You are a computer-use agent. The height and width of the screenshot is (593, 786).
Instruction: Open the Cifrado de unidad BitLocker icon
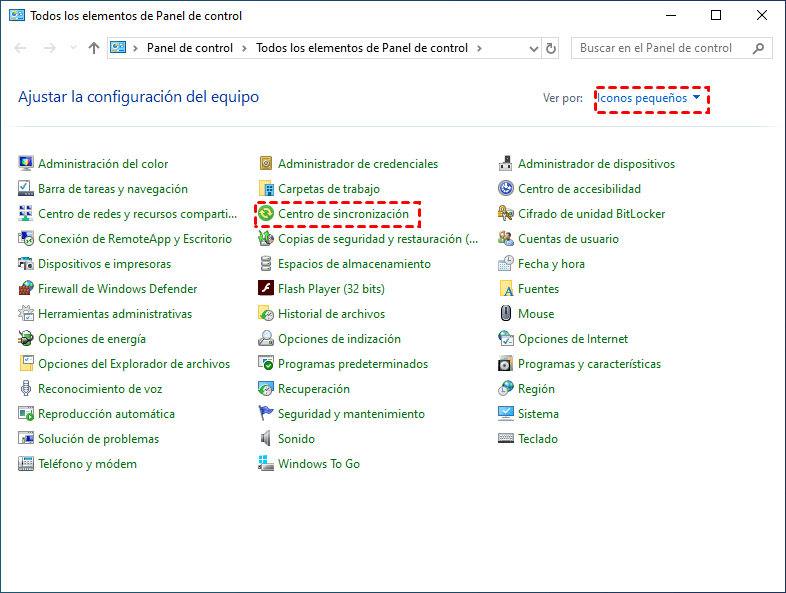tap(506, 214)
